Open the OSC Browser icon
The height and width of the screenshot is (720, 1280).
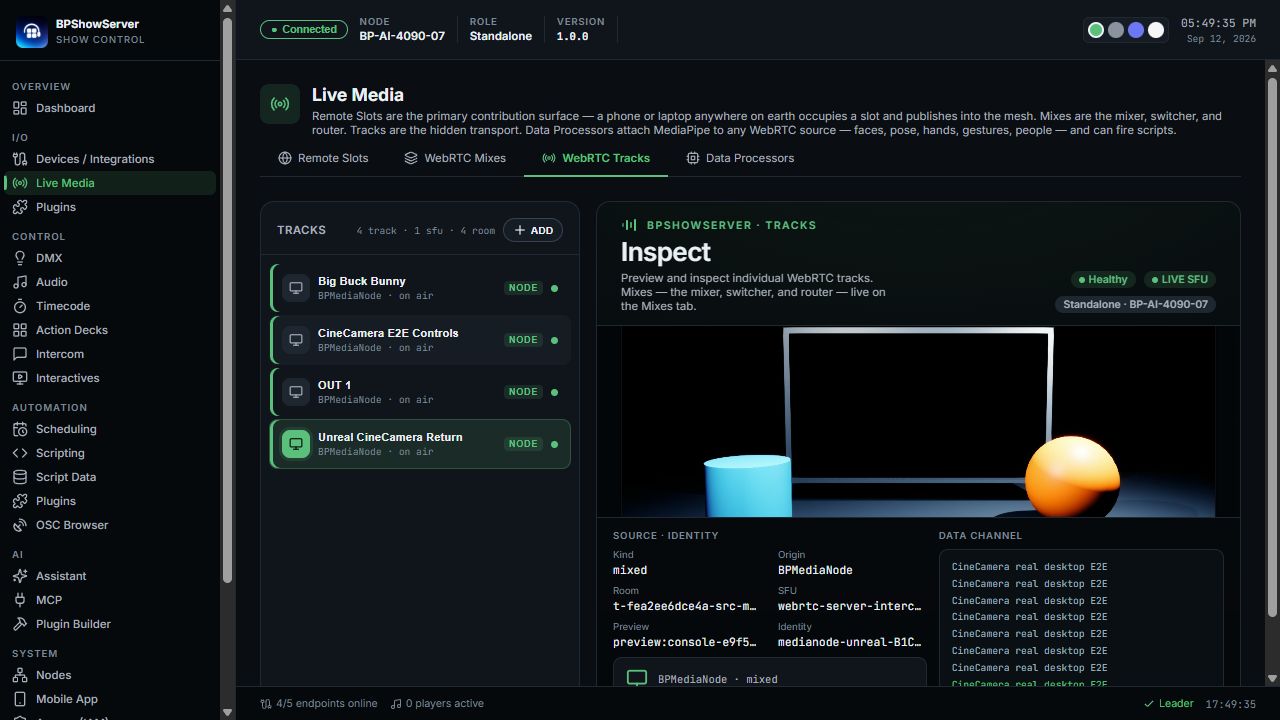[x=20, y=525]
